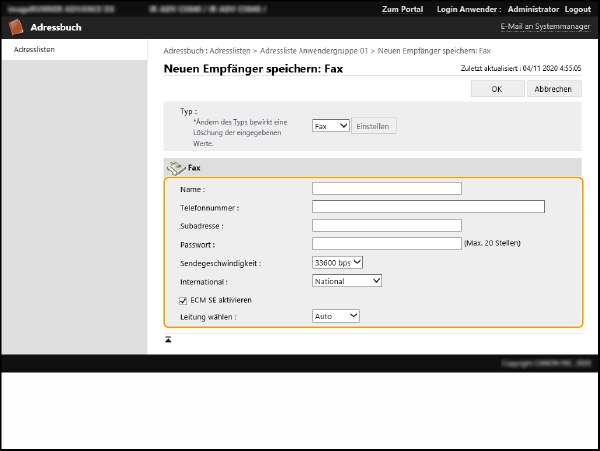Expand the Leitung wählen dropdown
Screen dimensions: 600x451
tap(335, 316)
